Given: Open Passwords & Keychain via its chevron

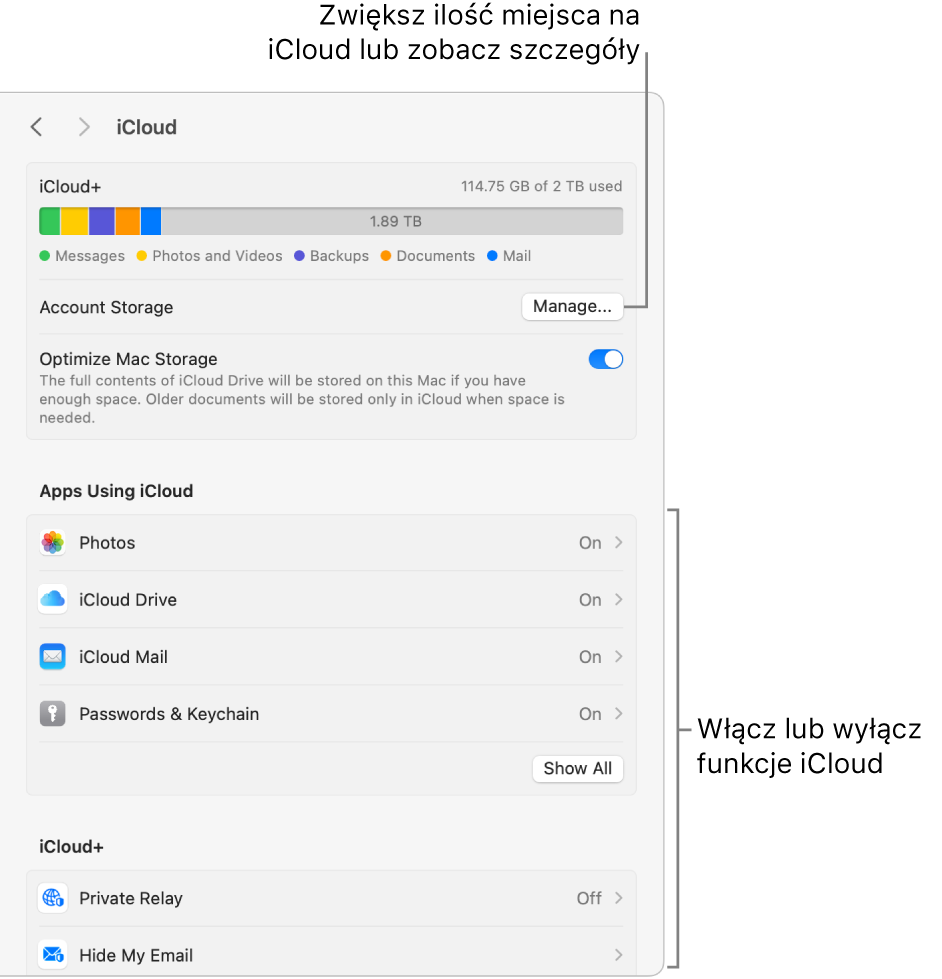Looking at the screenshot, I should [x=618, y=714].
